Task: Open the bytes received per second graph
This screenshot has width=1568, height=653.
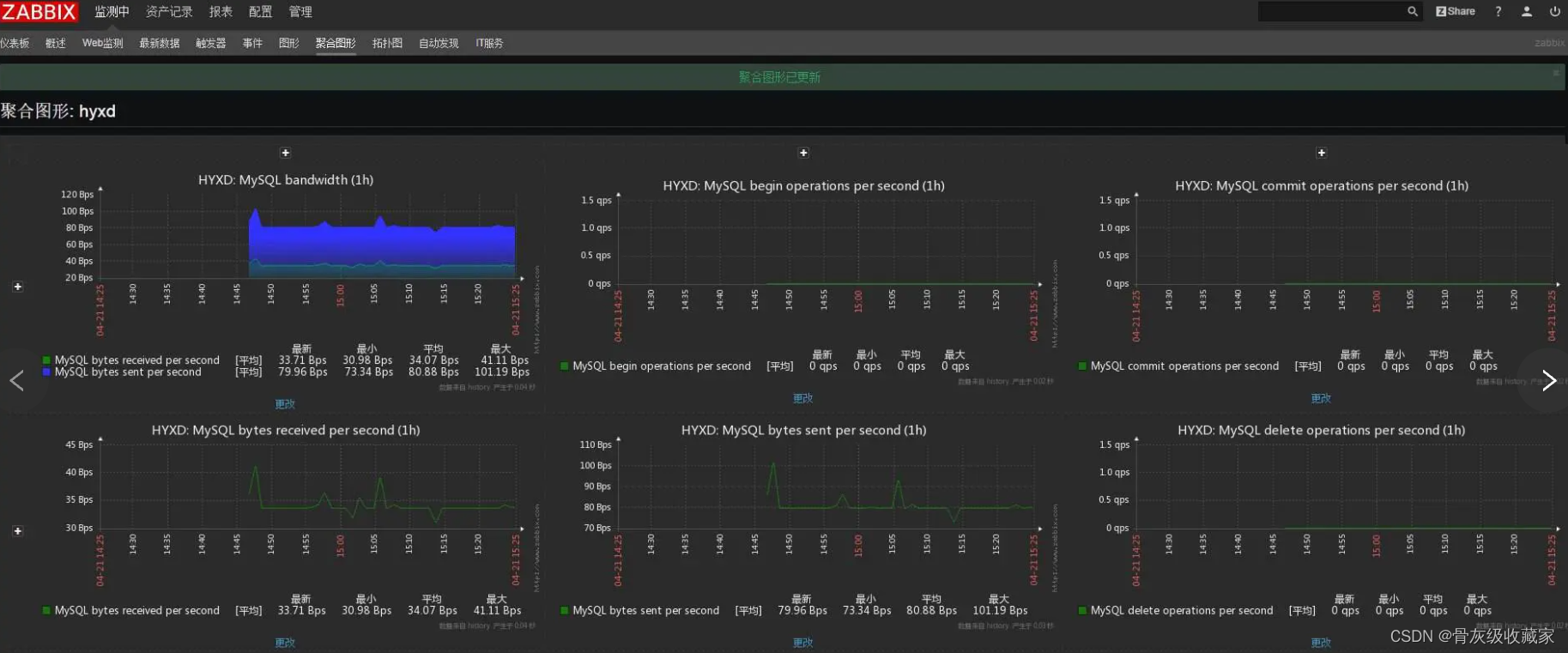Action: (286, 526)
